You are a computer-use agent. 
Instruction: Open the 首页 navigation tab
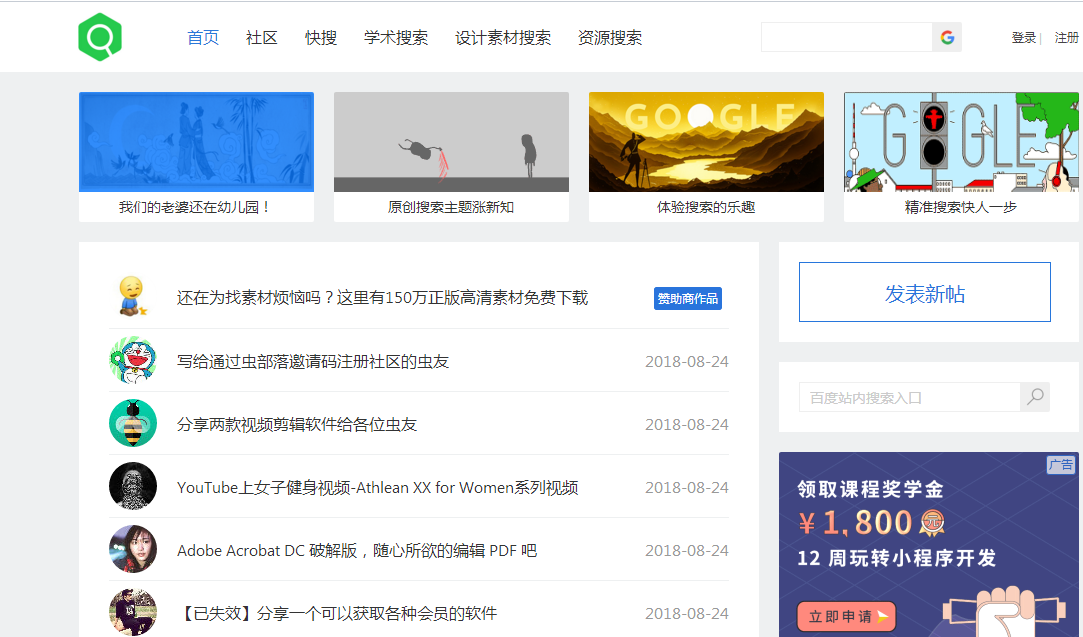203,37
